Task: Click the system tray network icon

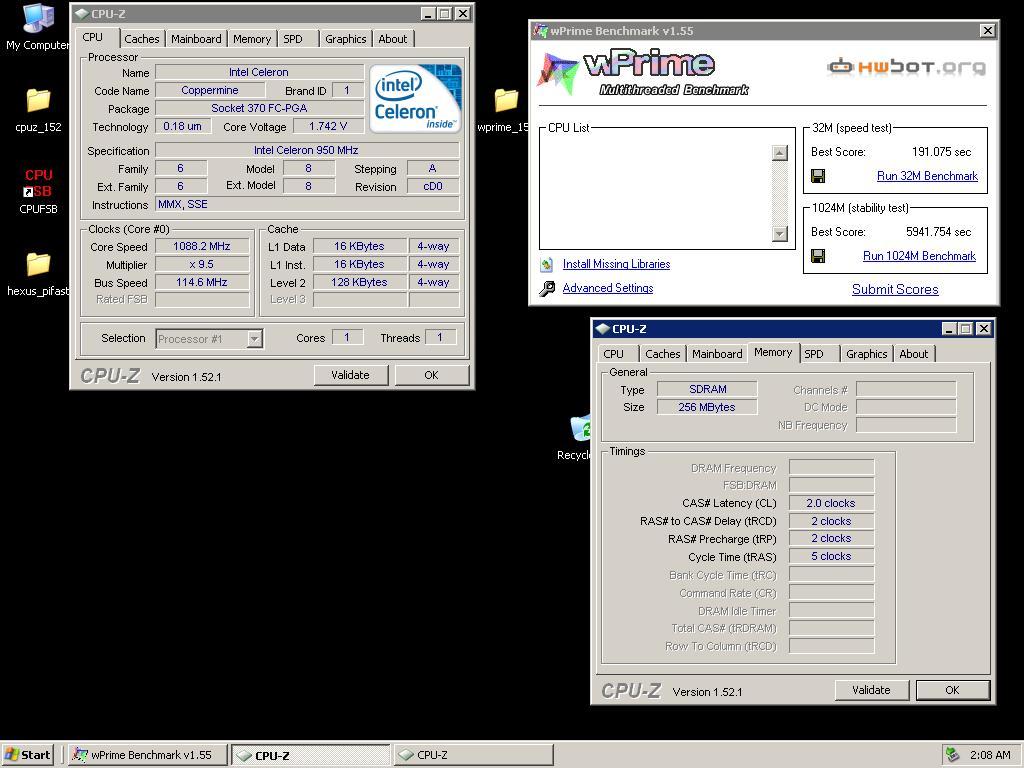Action: click(953, 754)
